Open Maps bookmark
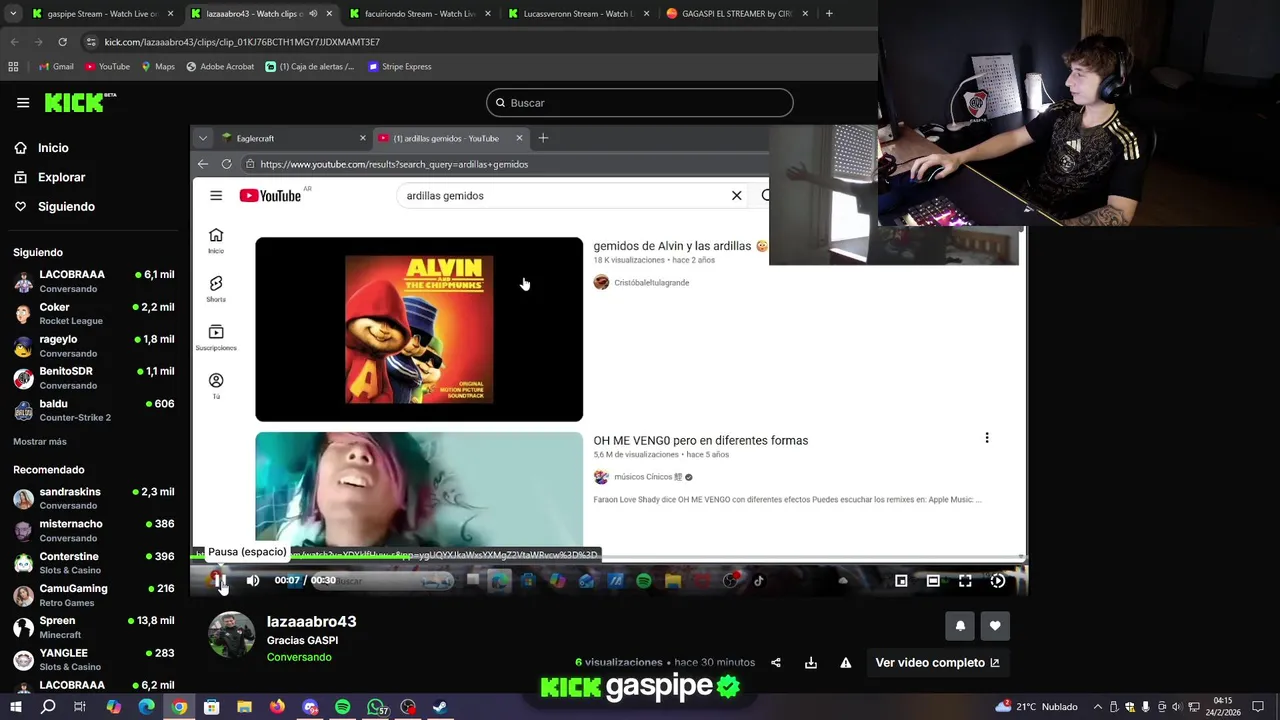This screenshot has width=1280, height=720. [x=158, y=67]
